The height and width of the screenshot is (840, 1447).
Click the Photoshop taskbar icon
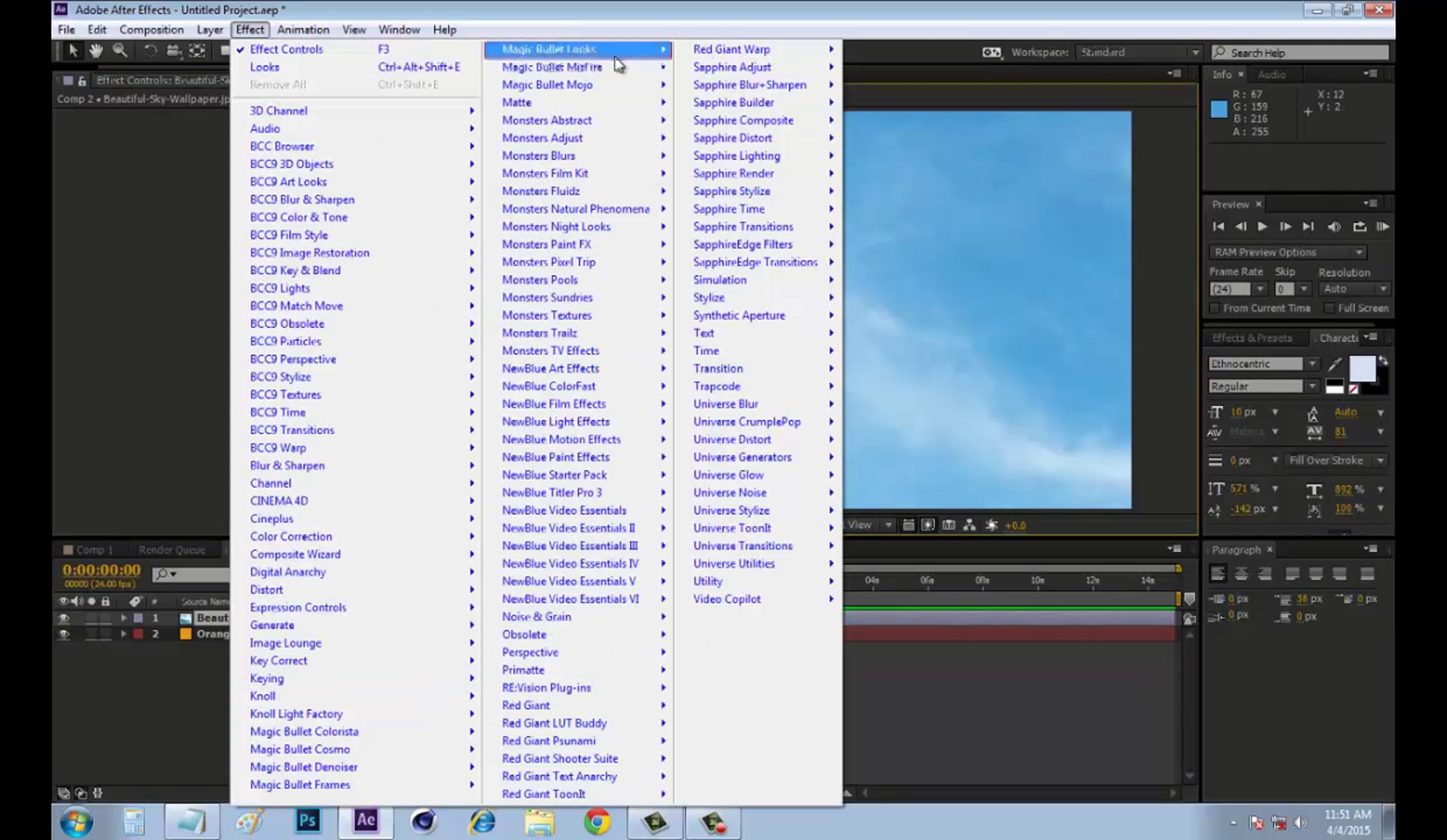click(307, 821)
